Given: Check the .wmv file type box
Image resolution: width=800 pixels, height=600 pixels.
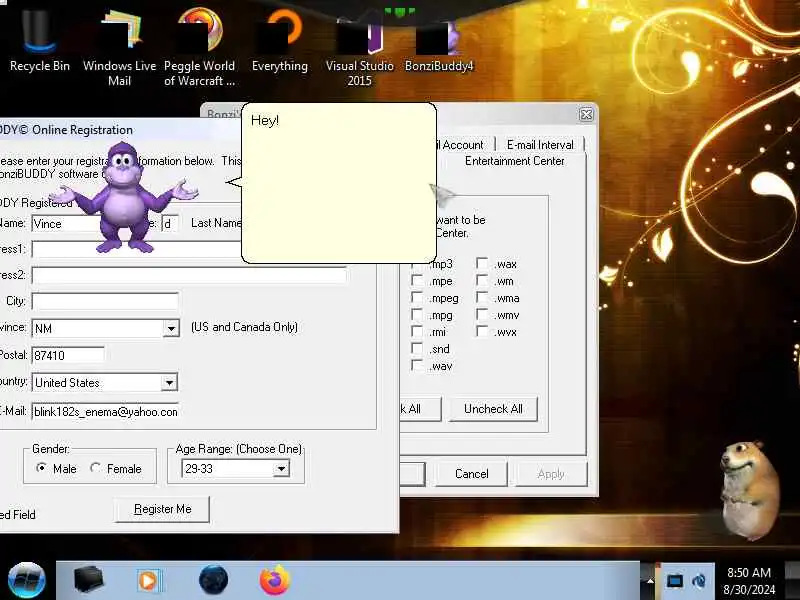Looking at the screenshot, I should (482, 314).
